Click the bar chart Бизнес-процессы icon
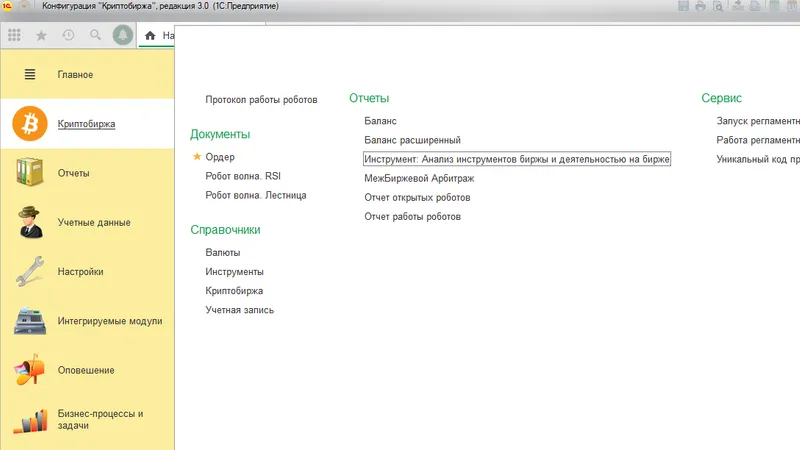This screenshot has height=450, width=800. click(x=30, y=421)
